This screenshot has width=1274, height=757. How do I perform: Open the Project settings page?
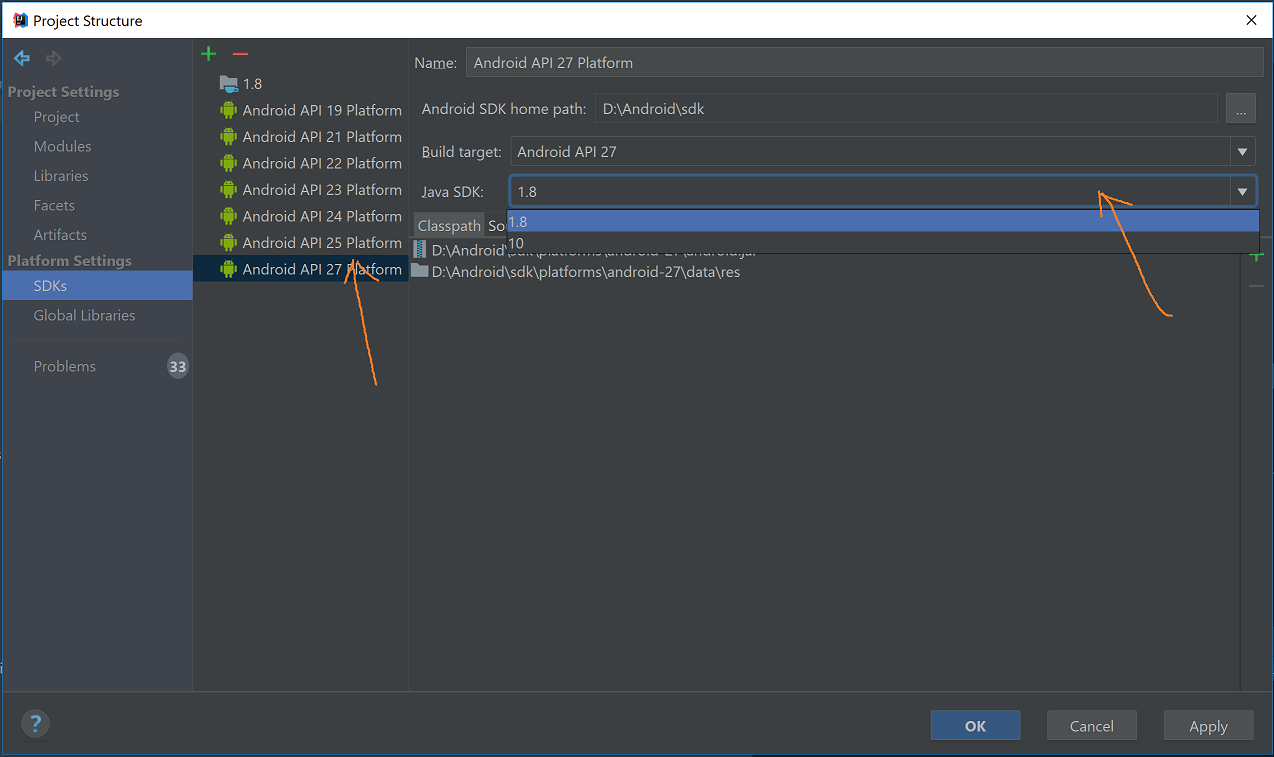(x=56, y=117)
